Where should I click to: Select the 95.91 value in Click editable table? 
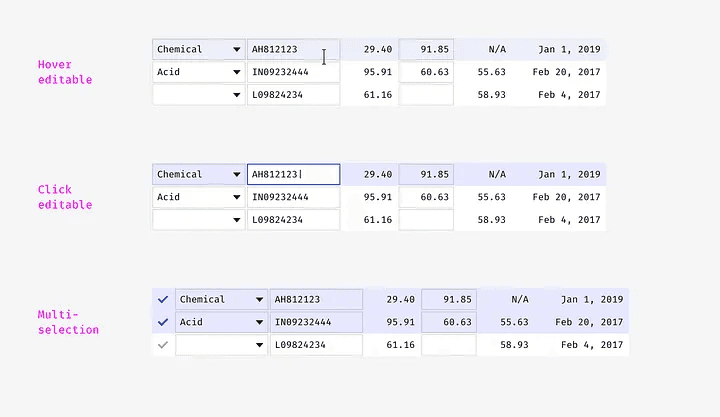point(378,197)
